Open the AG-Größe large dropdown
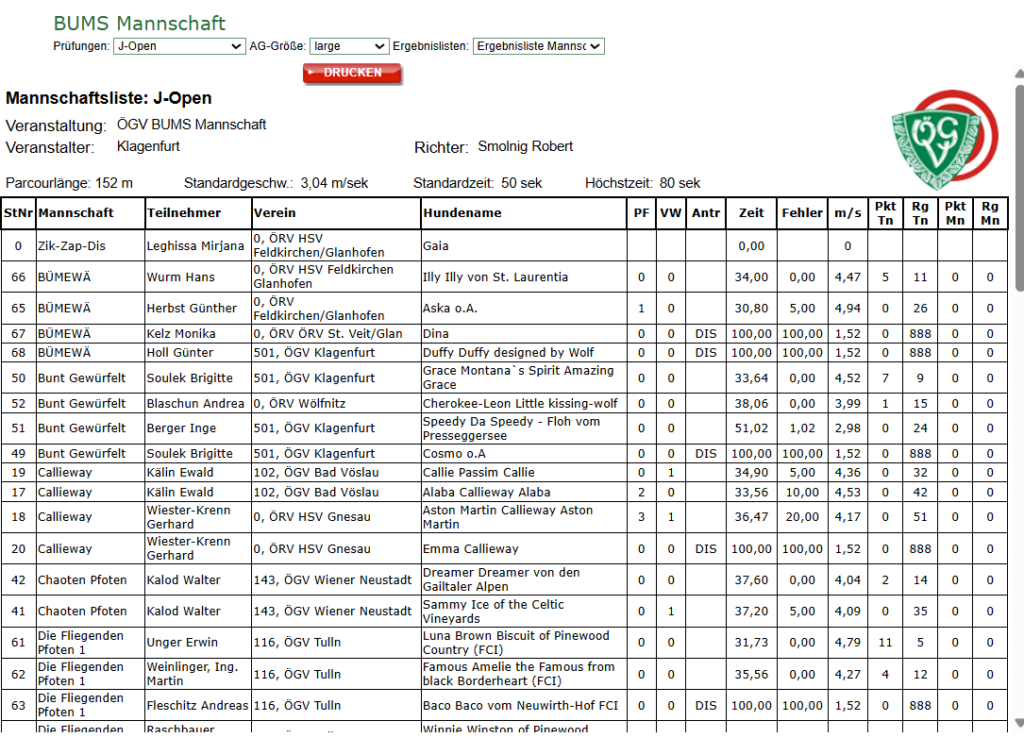 click(349, 46)
